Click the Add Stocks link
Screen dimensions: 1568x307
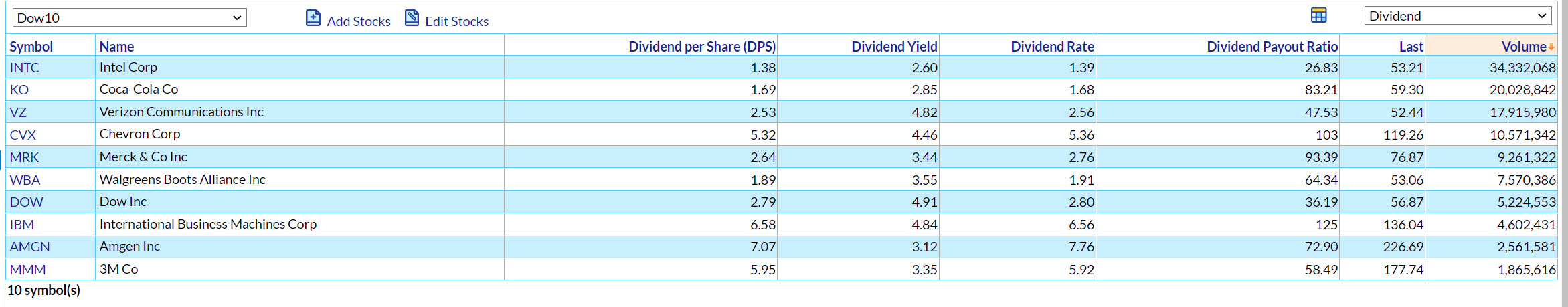click(359, 21)
